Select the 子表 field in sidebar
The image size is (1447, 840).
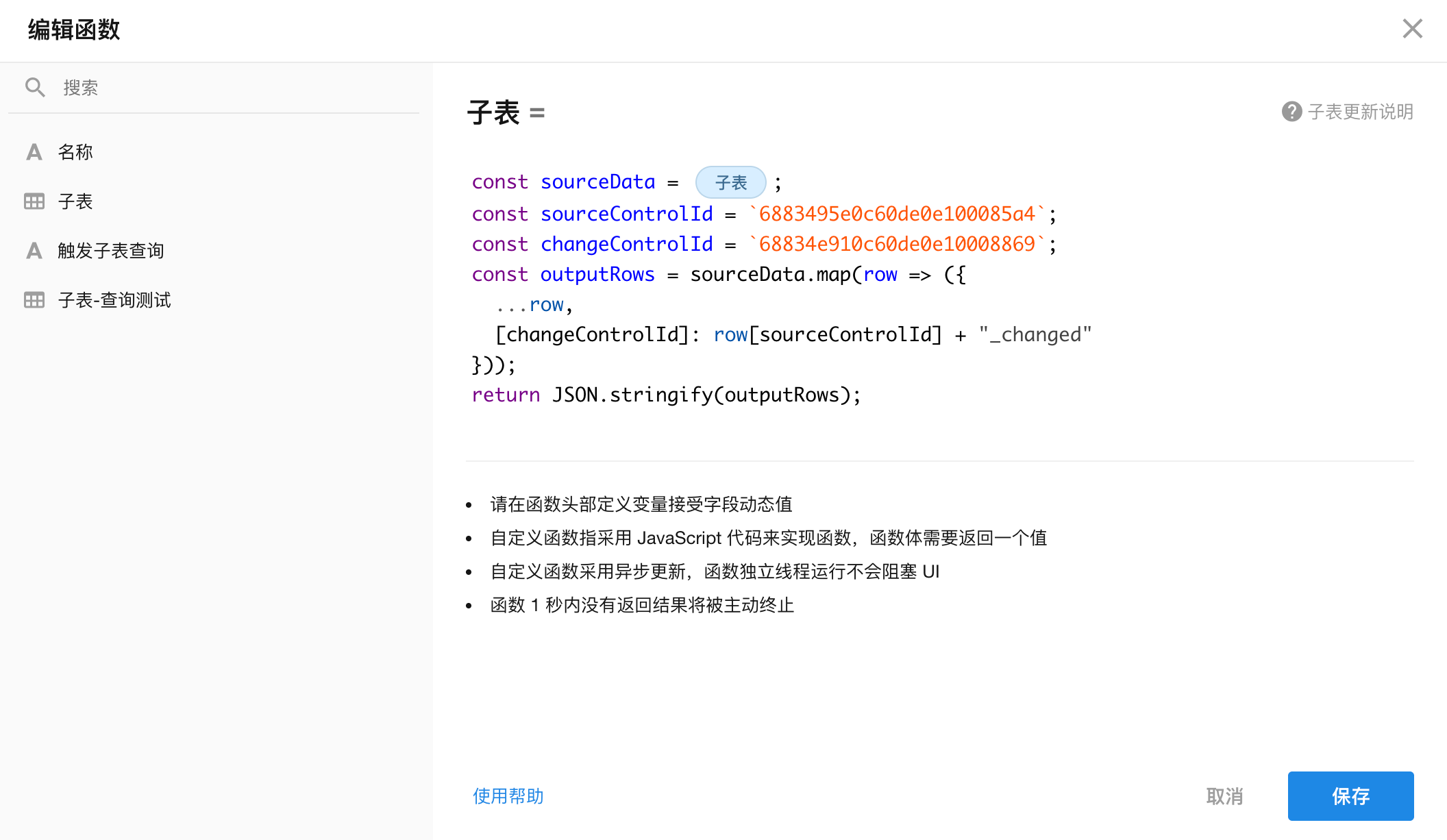coord(75,201)
